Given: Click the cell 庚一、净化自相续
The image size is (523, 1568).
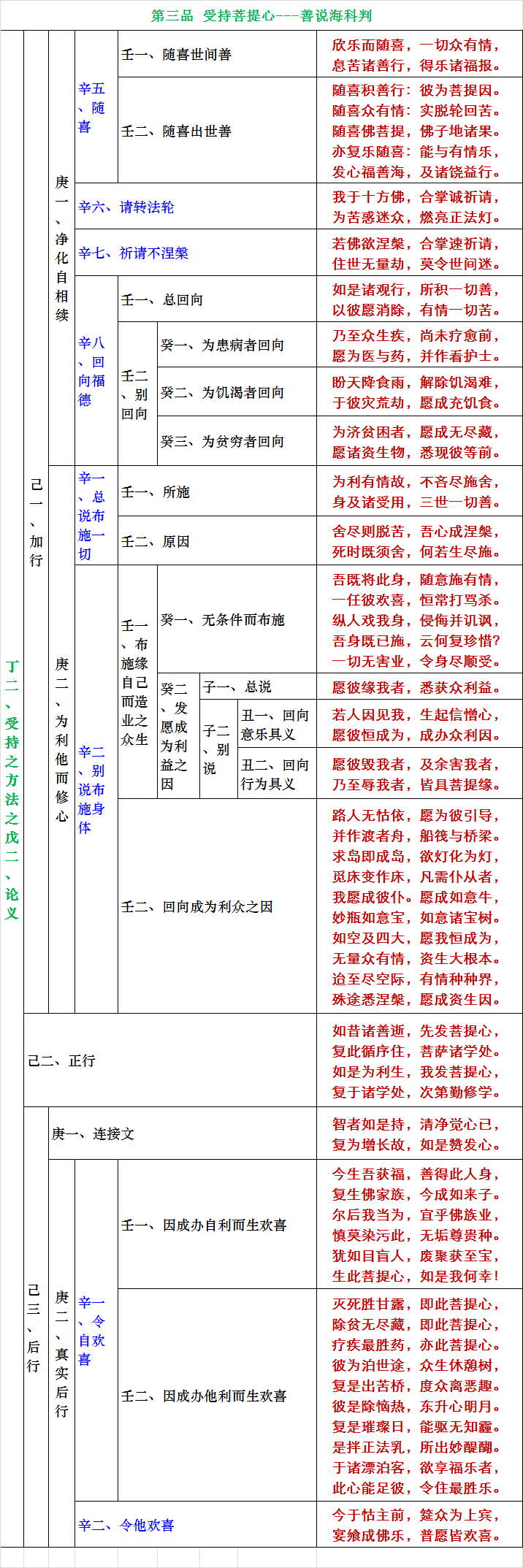Looking at the screenshot, I should (x=62, y=248).
